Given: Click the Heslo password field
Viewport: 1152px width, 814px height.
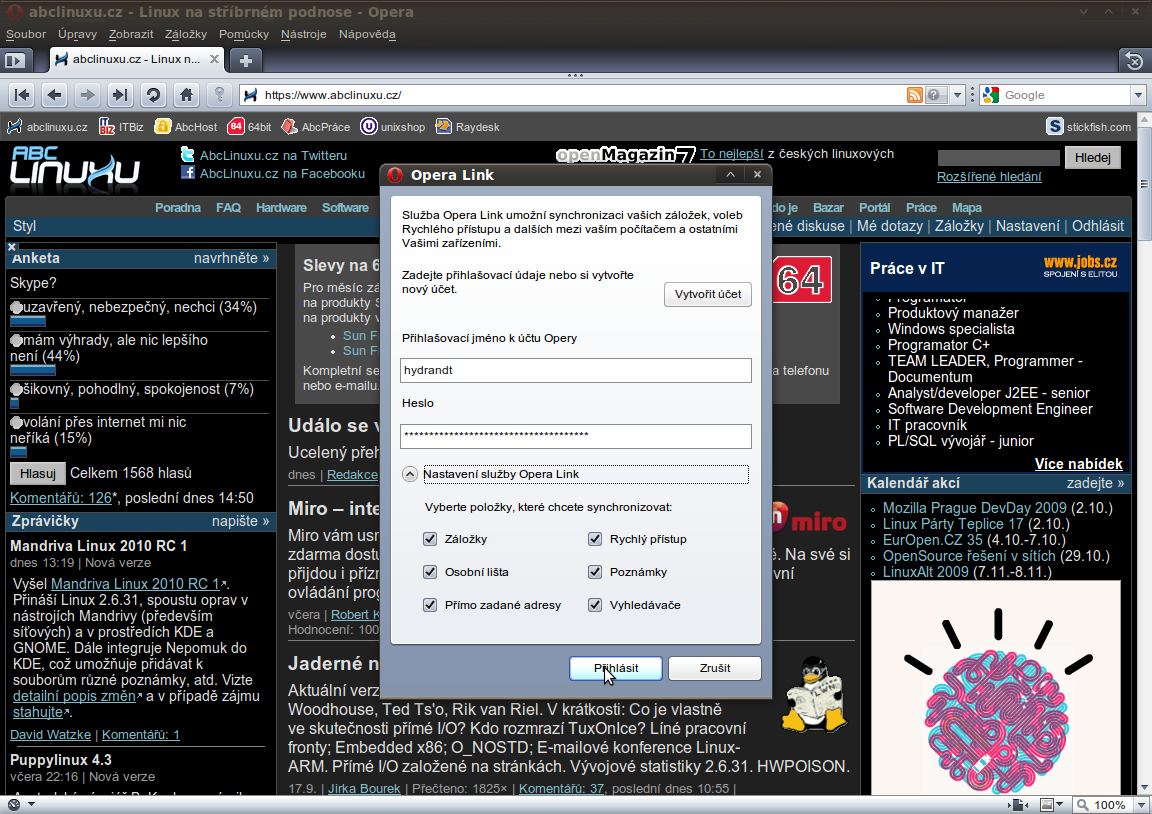Looking at the screenshot, I should point(576,436).
